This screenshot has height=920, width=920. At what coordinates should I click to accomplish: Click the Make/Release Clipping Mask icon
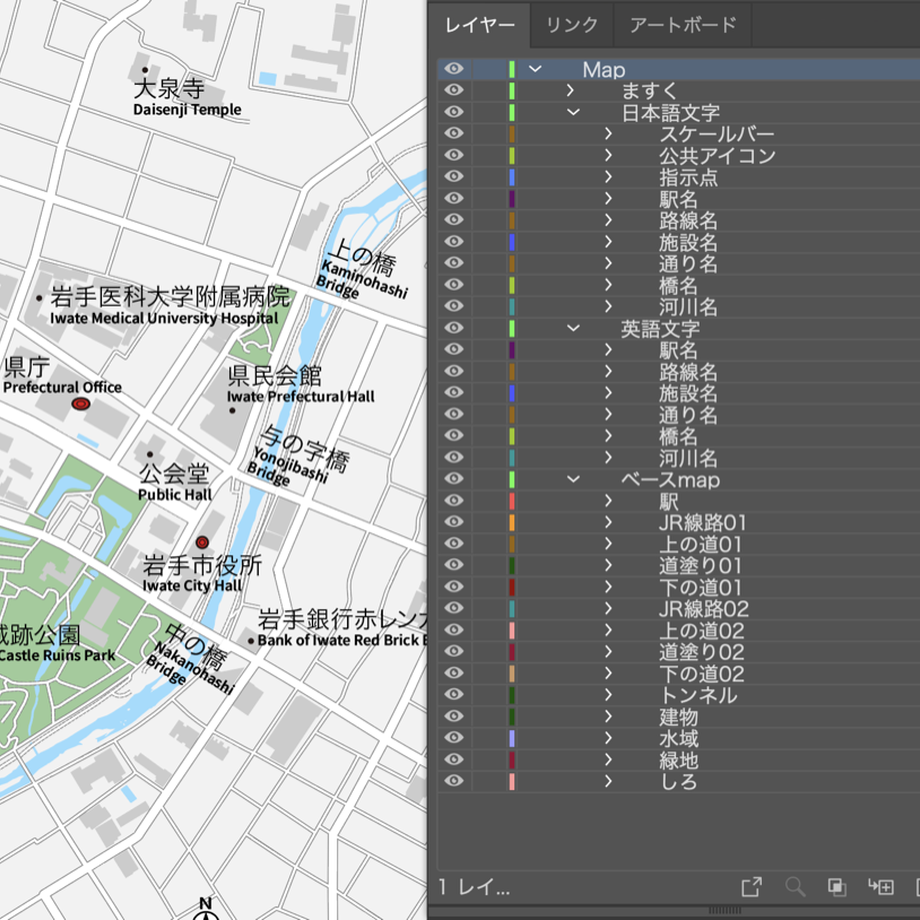(x=837, y=887)
